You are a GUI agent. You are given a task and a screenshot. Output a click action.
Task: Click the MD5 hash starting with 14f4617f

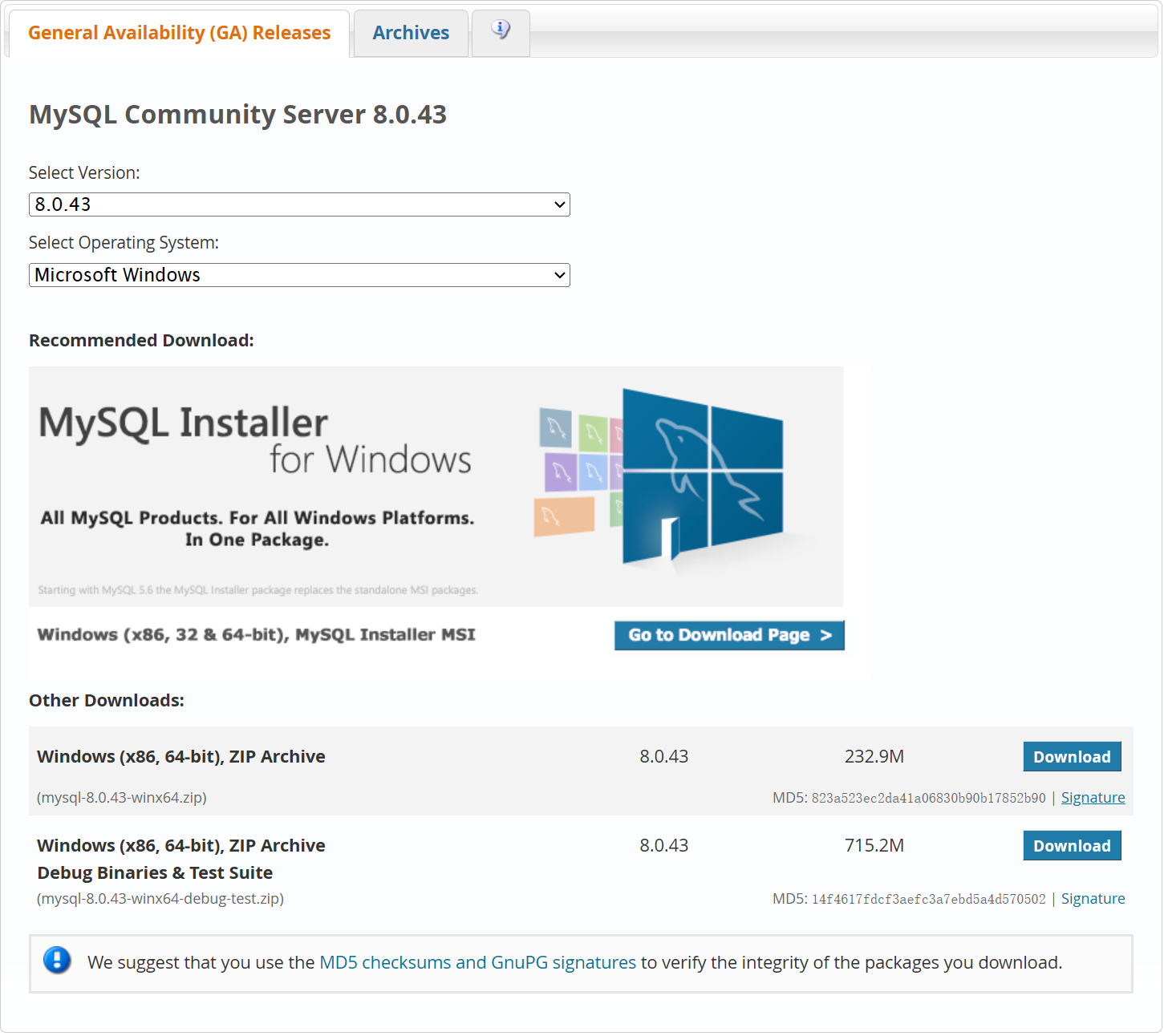click(x=928, y=900)
